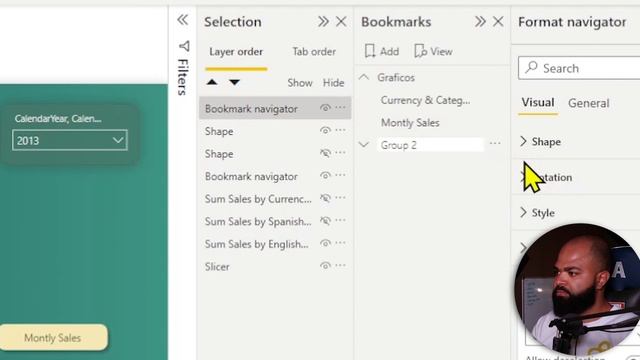Click the Graficos group name

click(396, 77)
